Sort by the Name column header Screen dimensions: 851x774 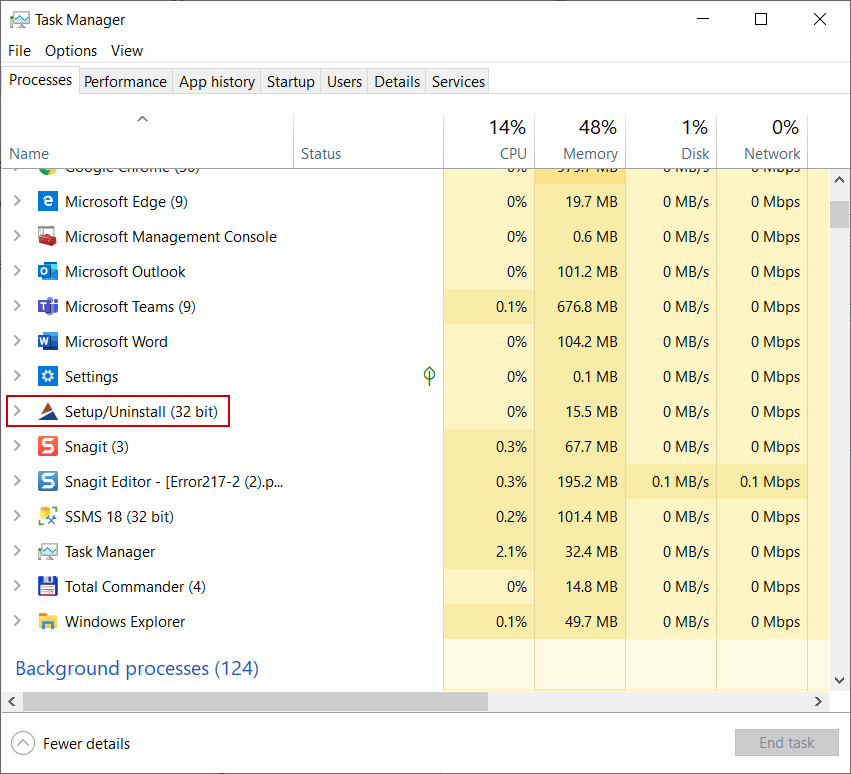(147, 141)
